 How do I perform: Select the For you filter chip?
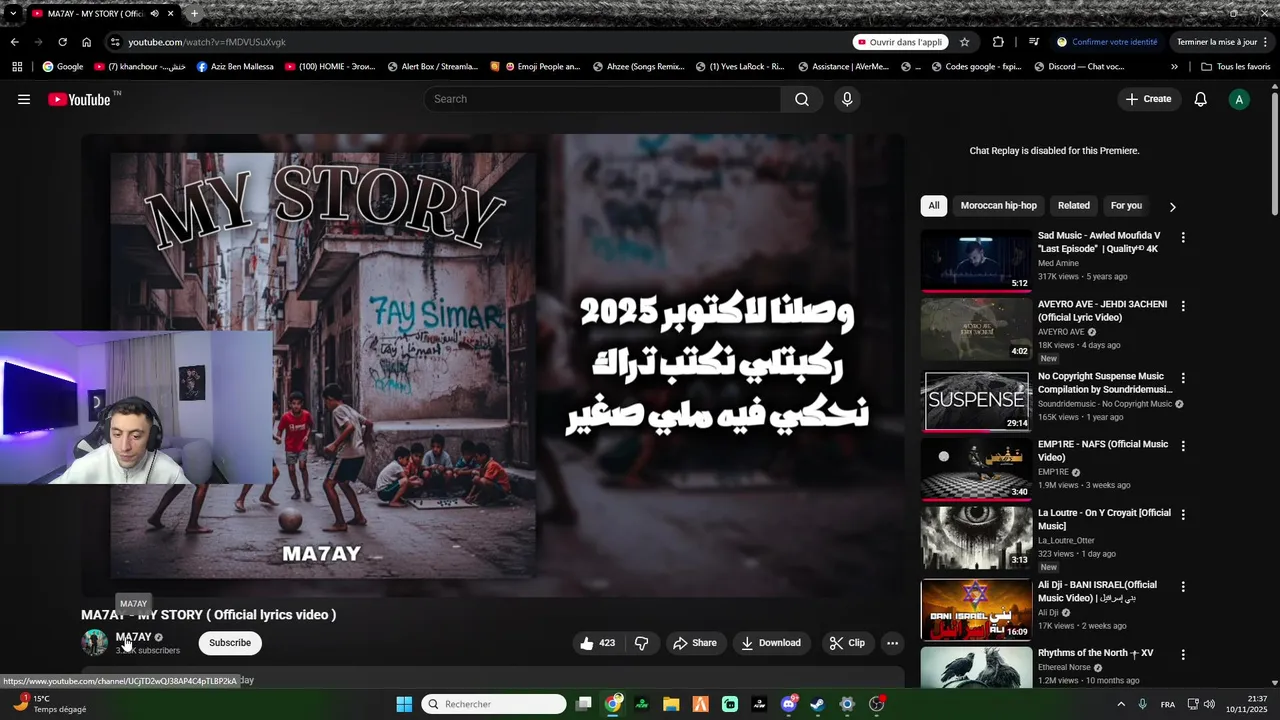(x=1126, y=206)
